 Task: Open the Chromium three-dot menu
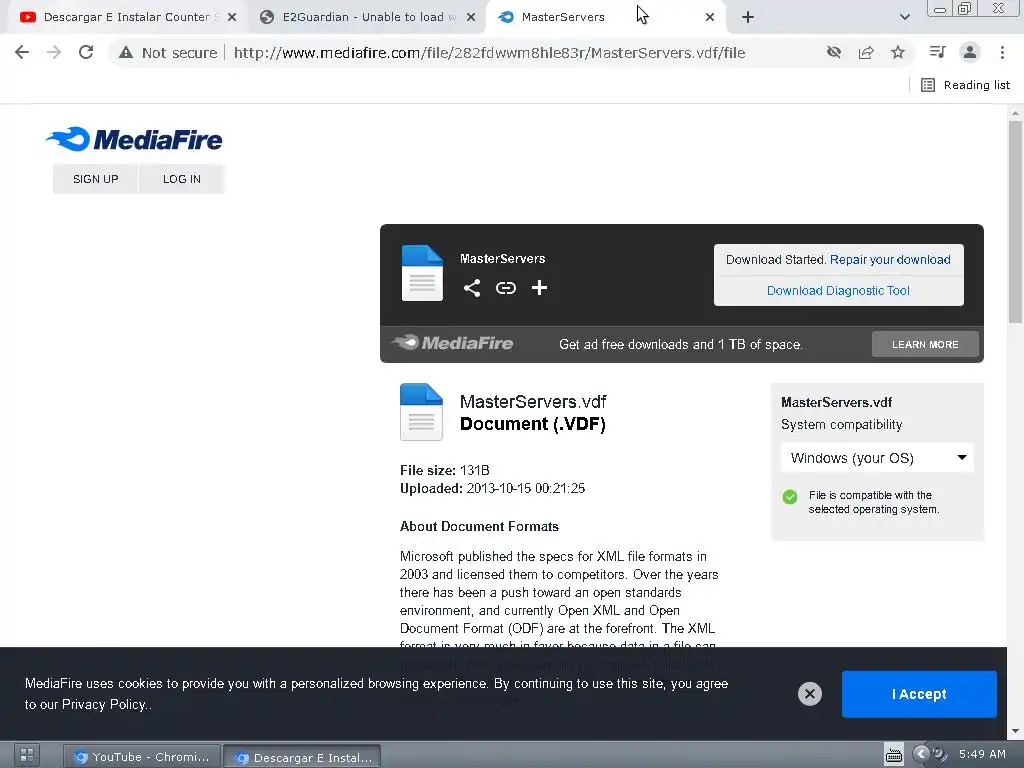(1002, 52)
